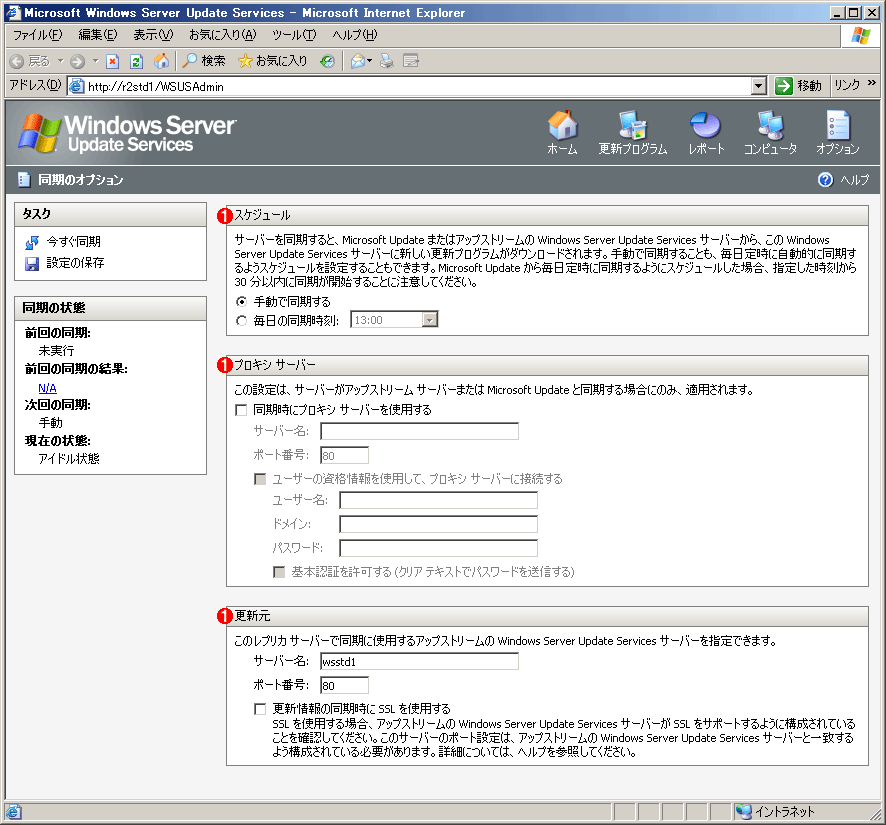The image size is (886, 825).
Task: Click 設定の保存 save floppy icon
Action: (x=32, y=263)
